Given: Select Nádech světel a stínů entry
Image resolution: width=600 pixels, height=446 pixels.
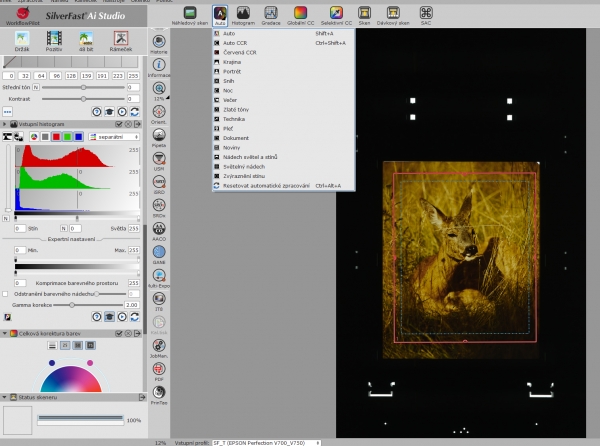Looking at the screenshot, I should click(284, 157).
